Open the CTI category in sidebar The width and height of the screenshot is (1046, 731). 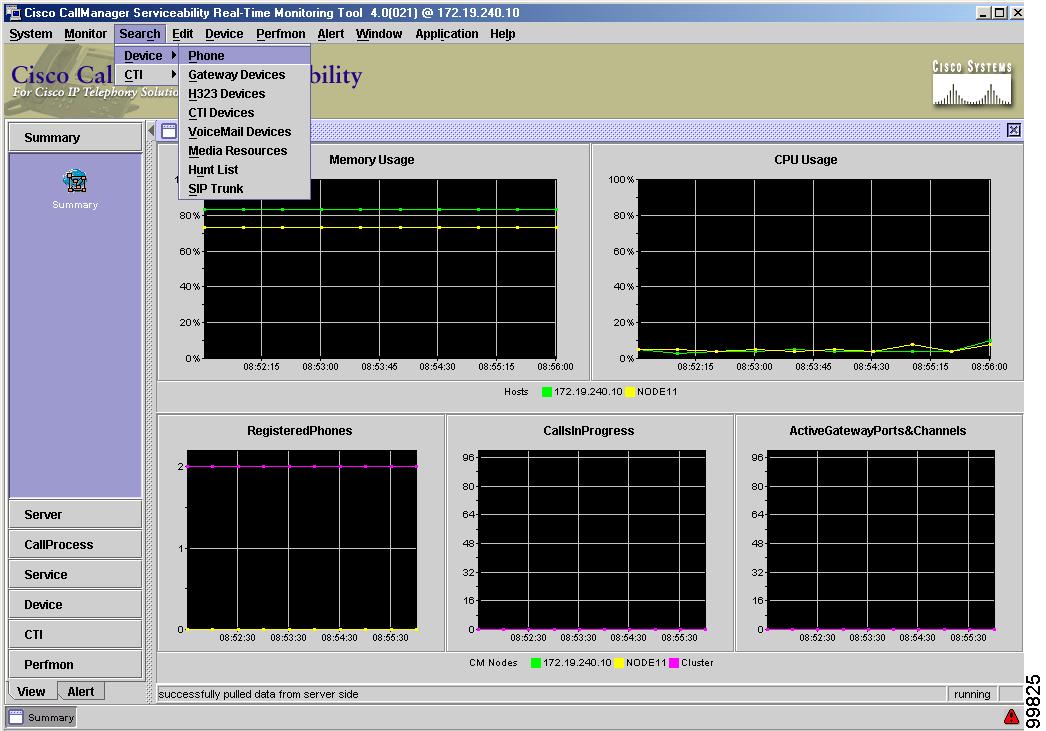tap(75, 635)
